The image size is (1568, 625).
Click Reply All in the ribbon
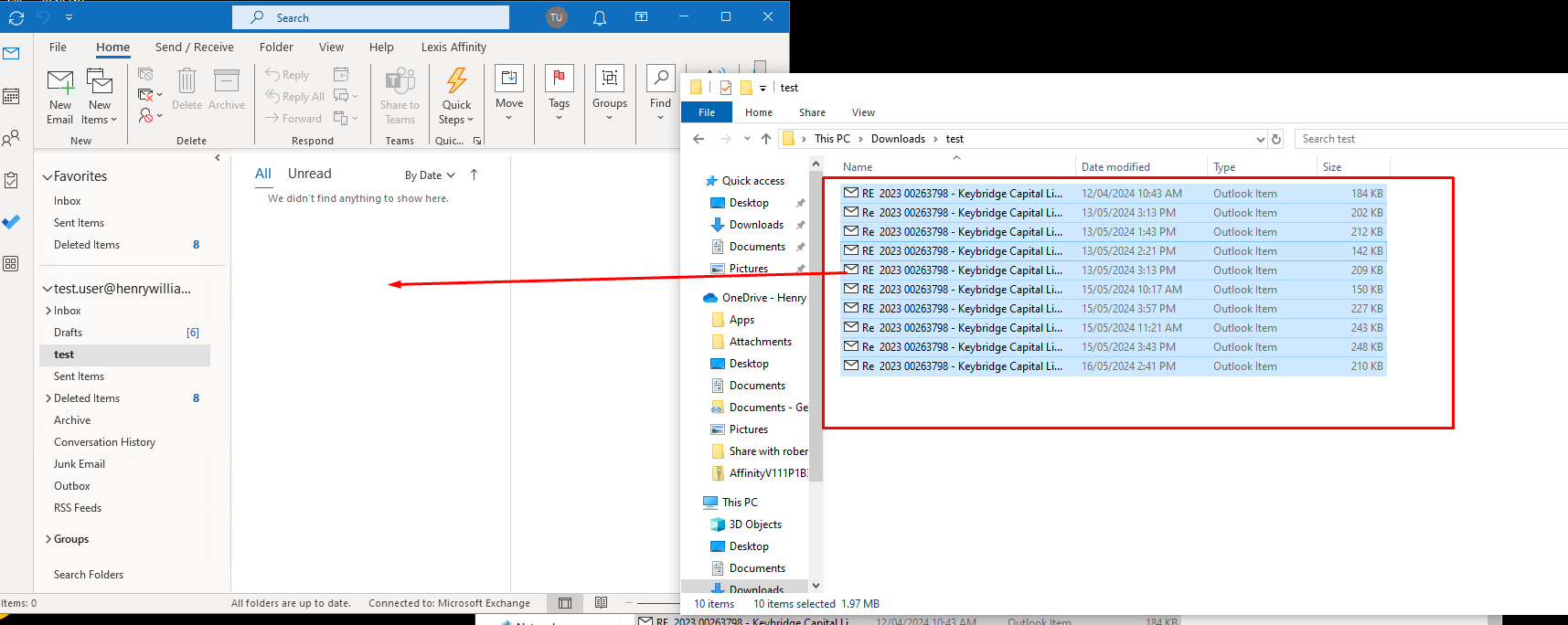coord(294,97)
